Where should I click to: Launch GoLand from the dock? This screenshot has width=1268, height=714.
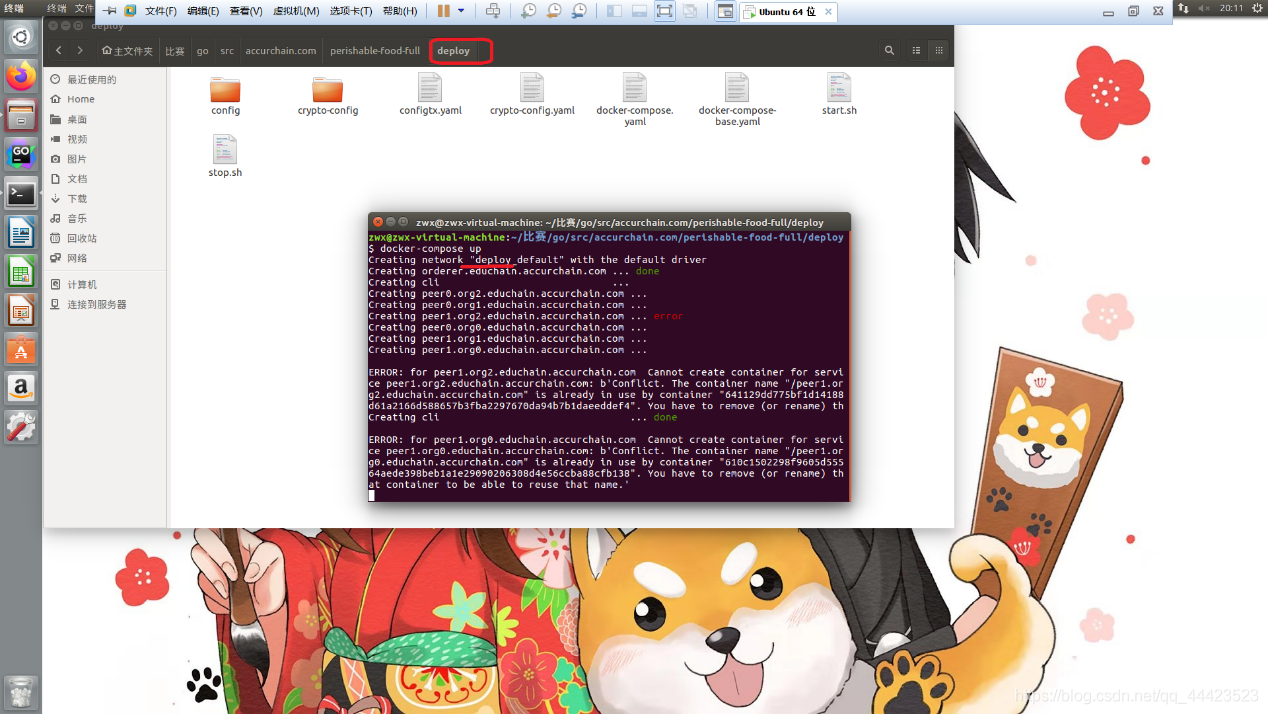tap(21, 154)
